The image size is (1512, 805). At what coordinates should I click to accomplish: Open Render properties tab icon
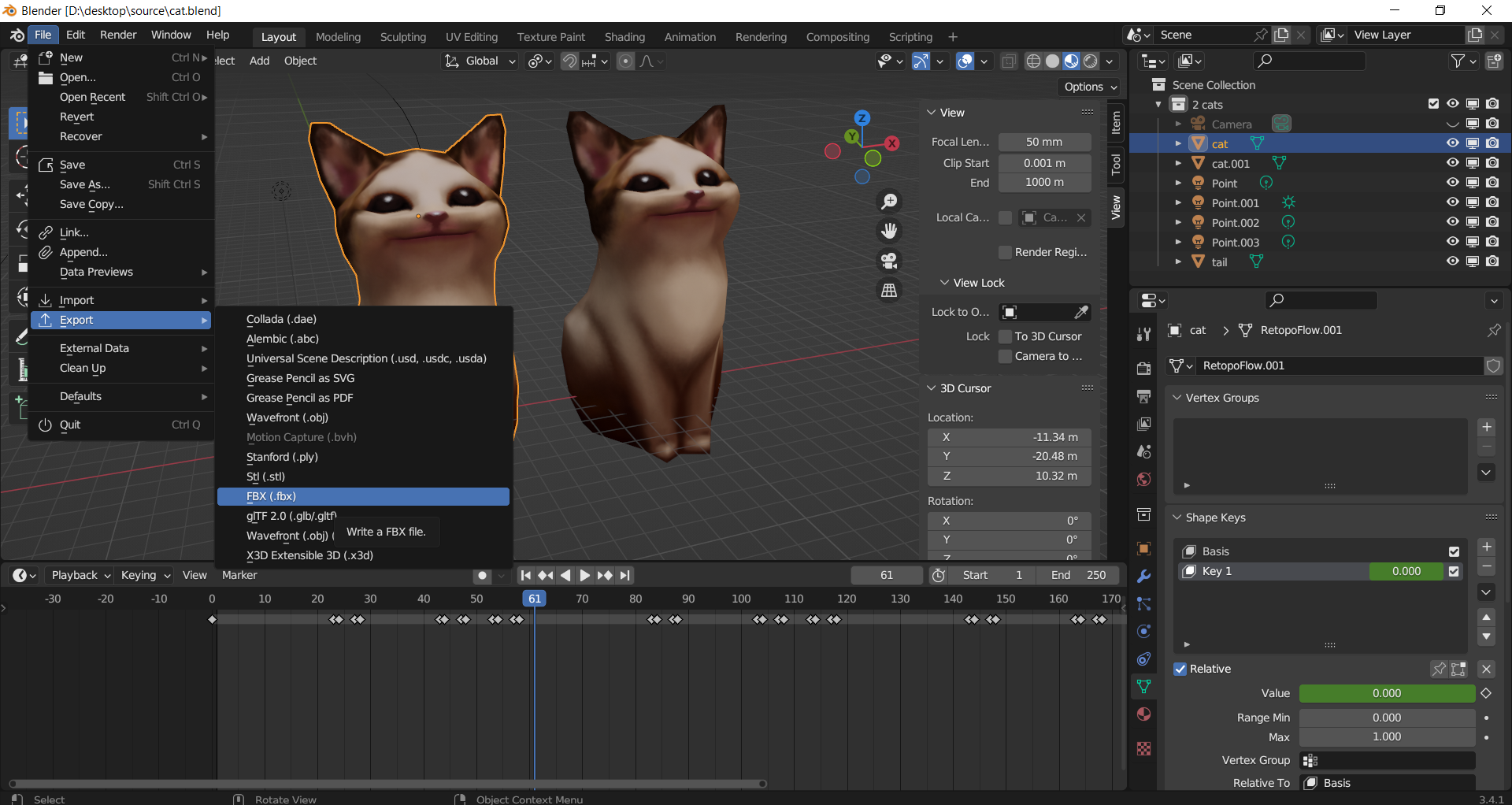(1143, 369)
